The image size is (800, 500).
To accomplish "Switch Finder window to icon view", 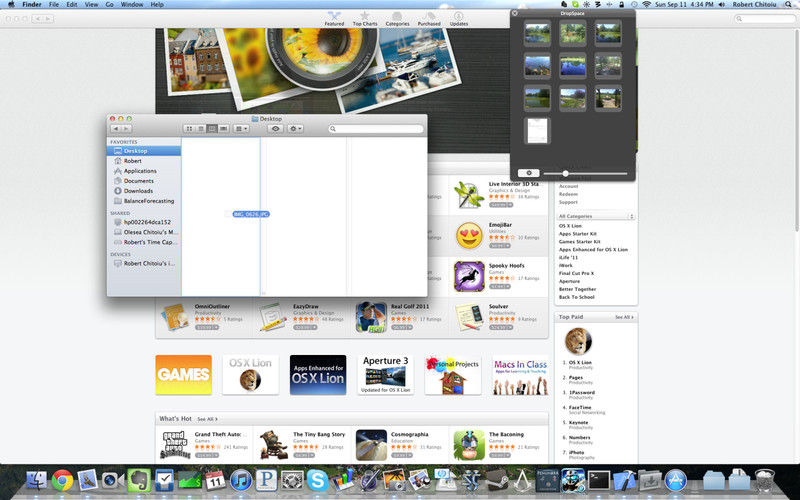I will pyautogui.click(x=189, y=129).
